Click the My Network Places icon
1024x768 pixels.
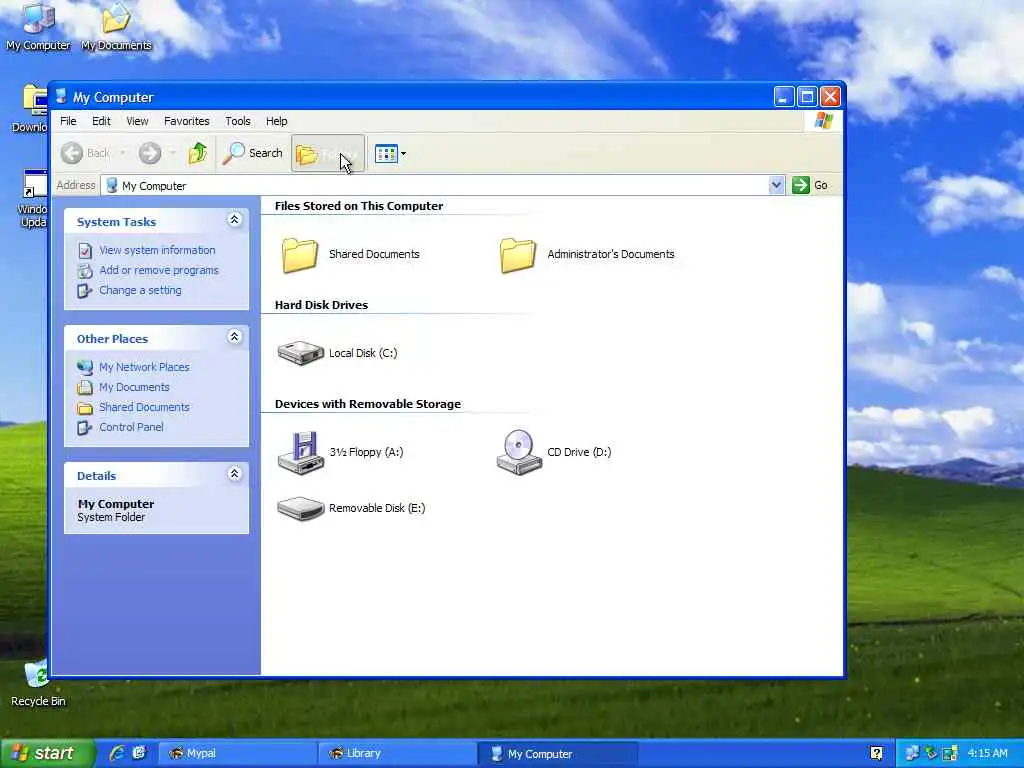(x=85, y=367)
